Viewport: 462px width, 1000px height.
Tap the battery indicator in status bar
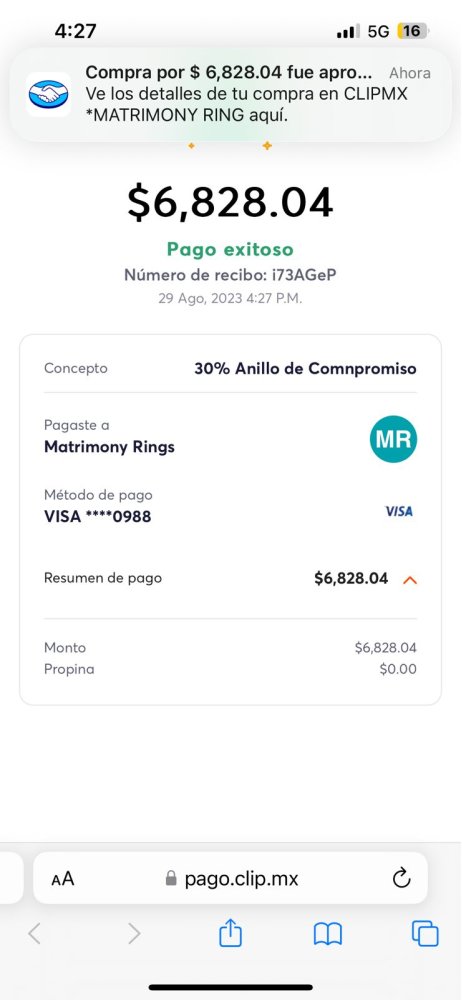click(413, 31)
